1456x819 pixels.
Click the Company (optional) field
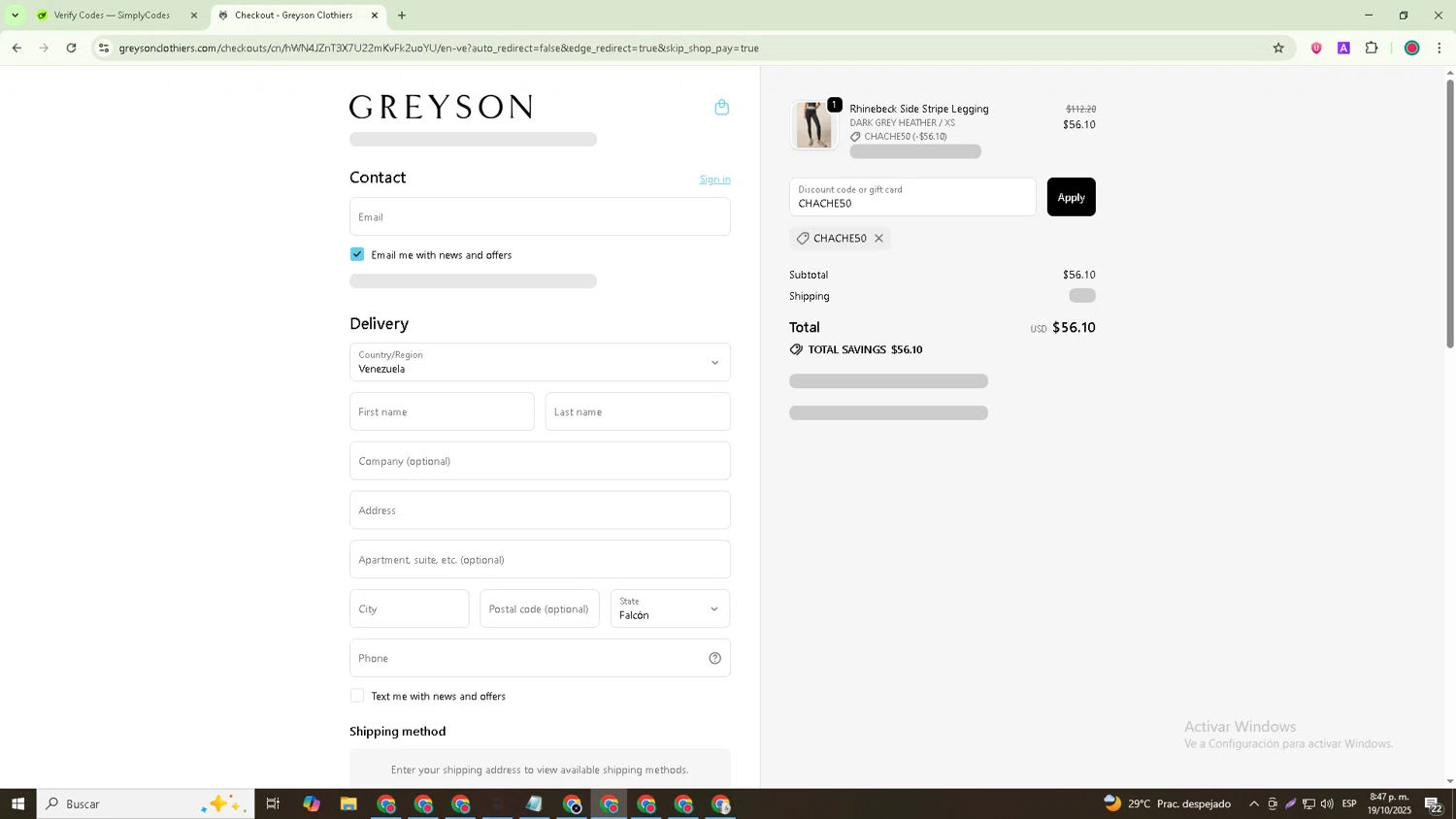pos(540,461)
